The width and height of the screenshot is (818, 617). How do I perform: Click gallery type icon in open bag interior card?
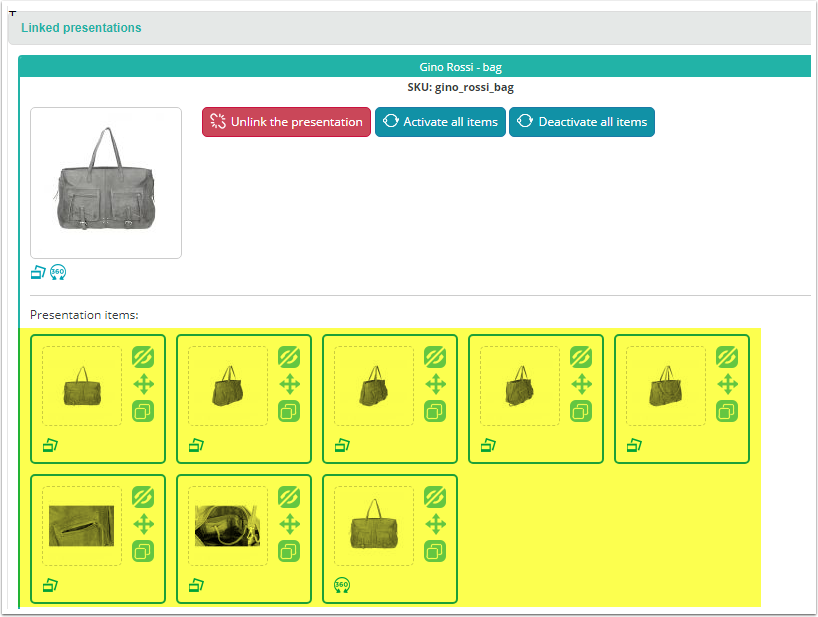coord(196,585)
